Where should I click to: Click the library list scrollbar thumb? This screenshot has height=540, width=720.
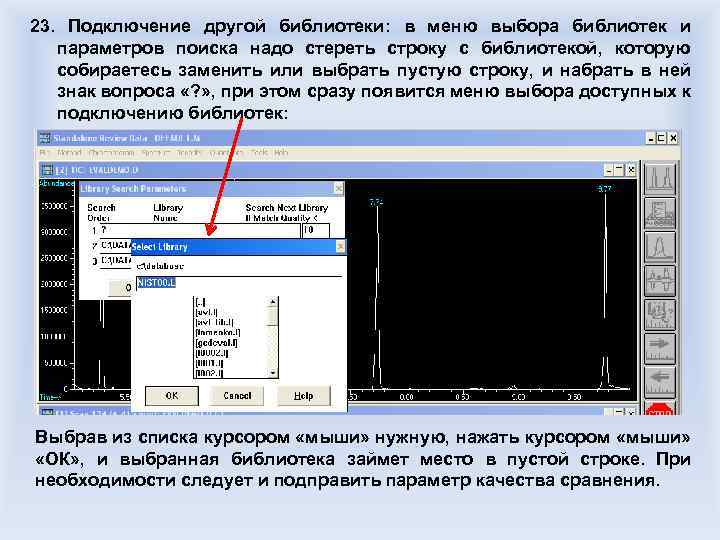click(x=273, y=316)
